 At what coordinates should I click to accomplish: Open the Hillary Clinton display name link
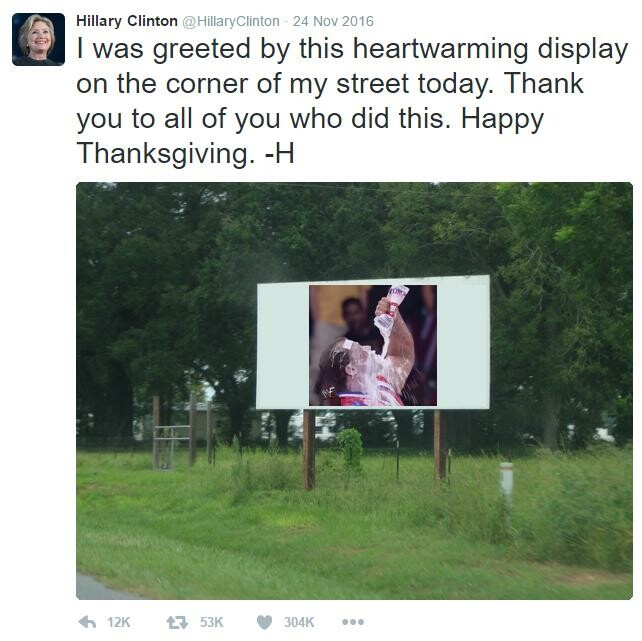[127, 21]
